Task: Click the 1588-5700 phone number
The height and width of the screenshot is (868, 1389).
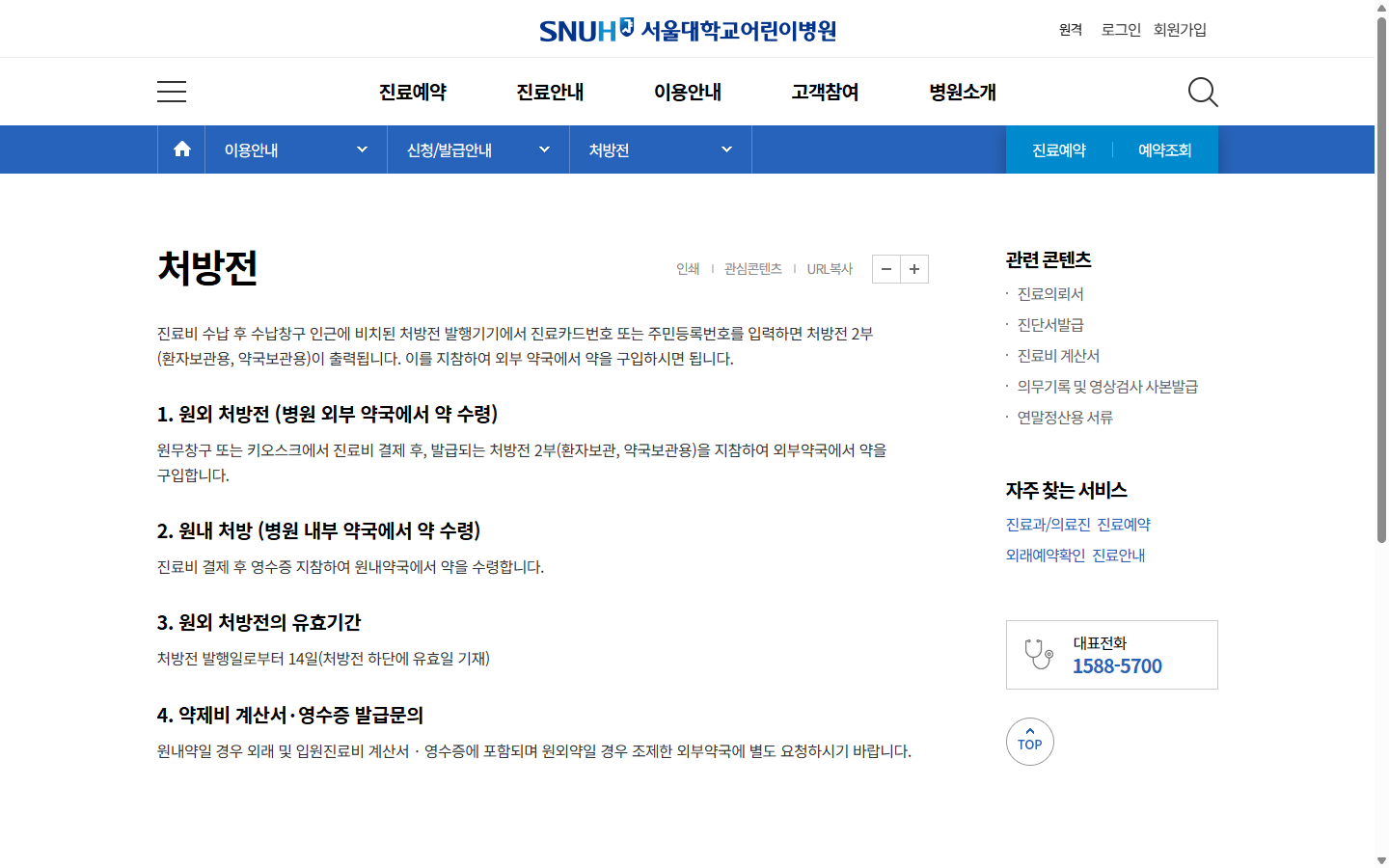Action: (x=1117, y=666)
